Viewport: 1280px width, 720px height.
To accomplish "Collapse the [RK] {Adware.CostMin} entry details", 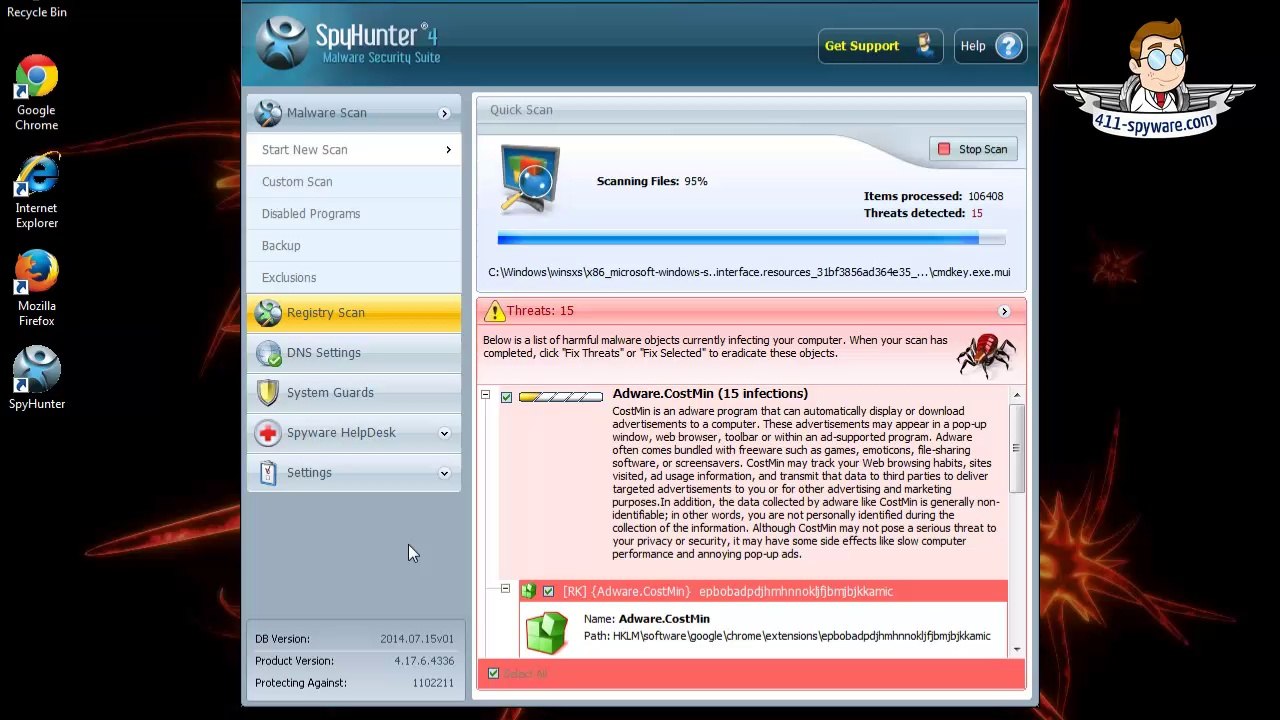I will pos(505,589).
